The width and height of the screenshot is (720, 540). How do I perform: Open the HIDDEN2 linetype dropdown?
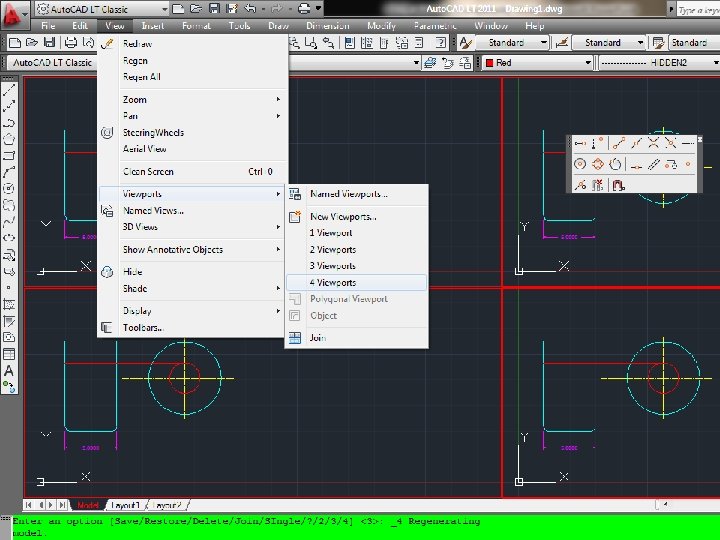pos(658,62)
